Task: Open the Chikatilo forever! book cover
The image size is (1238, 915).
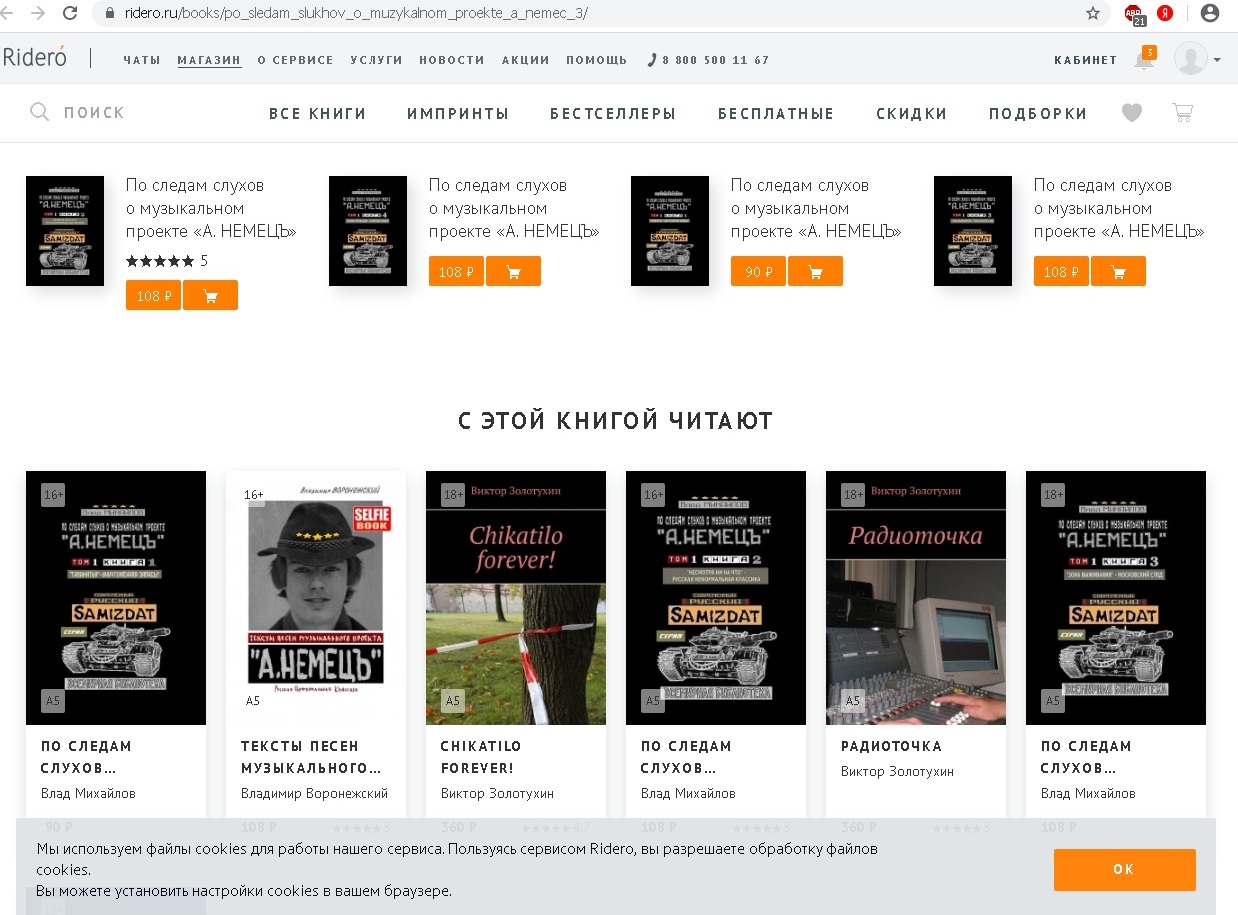Action: click(516, 598)
